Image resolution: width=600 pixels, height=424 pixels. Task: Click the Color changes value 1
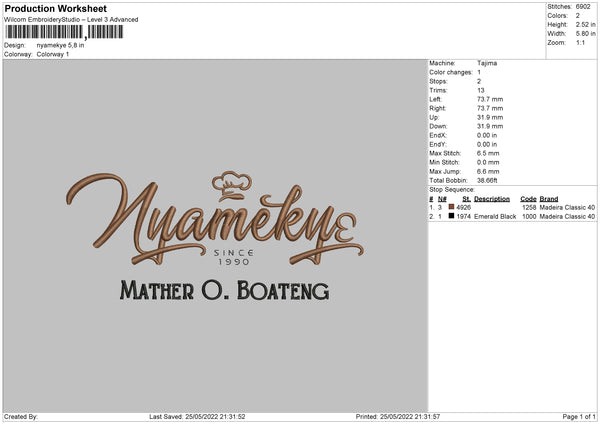[x=479, y=72]
